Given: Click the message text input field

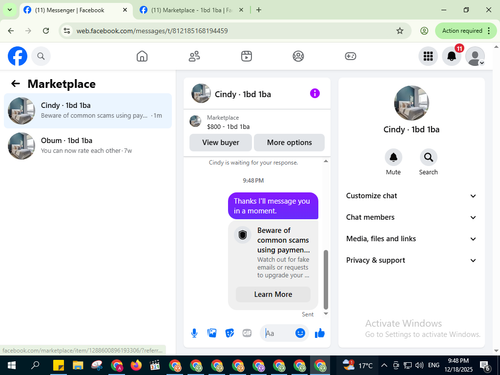Looking at the screenshot, I should [x=278, y=333].
